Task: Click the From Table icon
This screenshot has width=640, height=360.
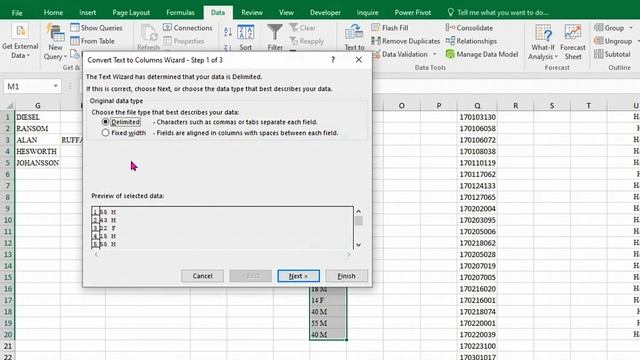Action: pos(75,41)
